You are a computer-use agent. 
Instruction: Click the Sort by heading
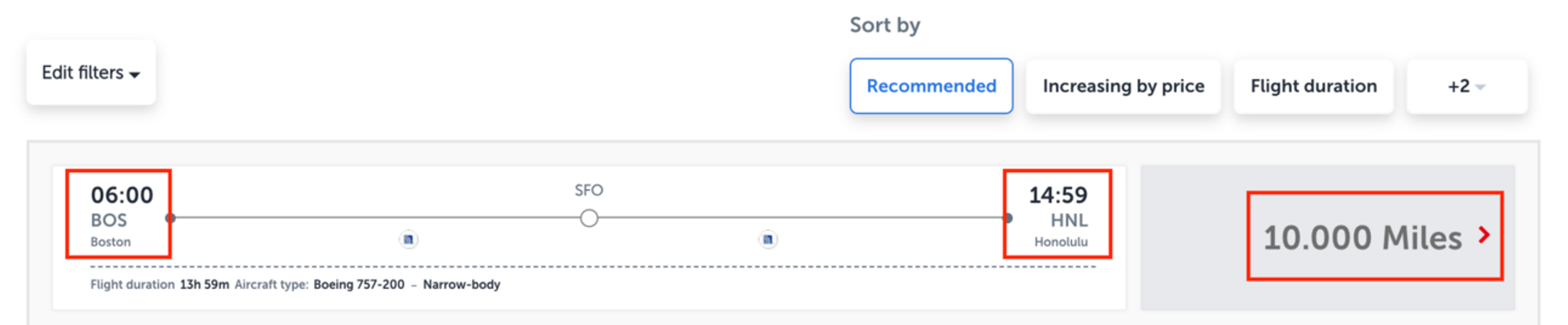[x=884, y=25]
